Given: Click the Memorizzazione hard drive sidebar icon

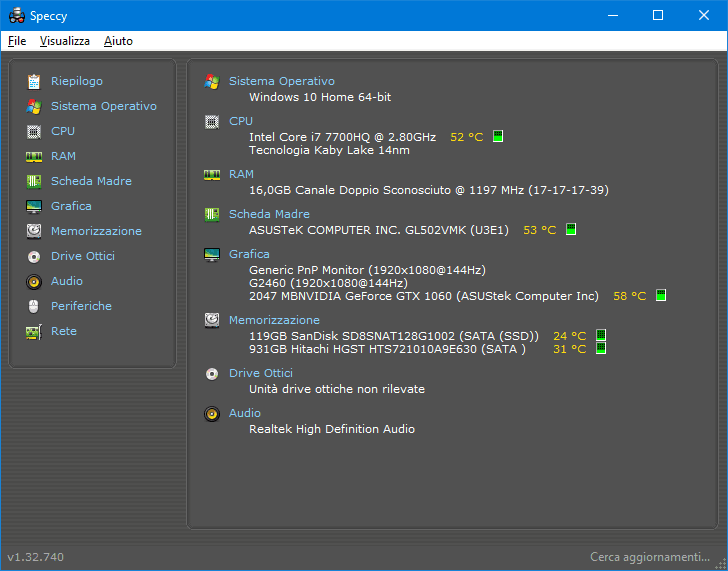Looking at the screenshot, I should (x=34, y=231).
